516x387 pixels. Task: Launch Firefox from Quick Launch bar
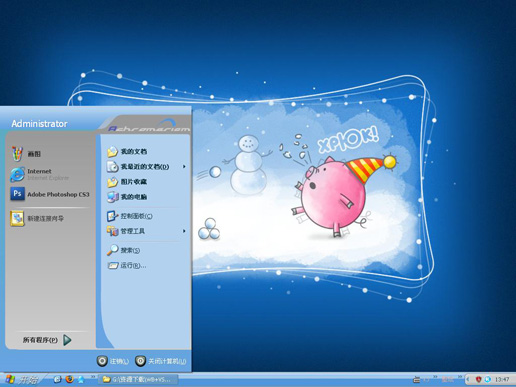(x=69, y=379)
